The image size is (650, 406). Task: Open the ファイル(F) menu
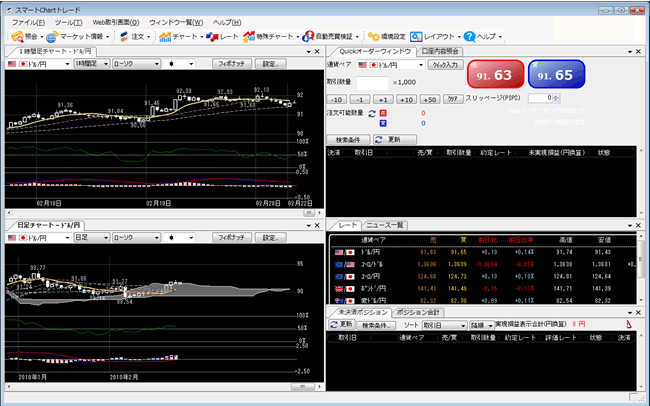(28, 22)
